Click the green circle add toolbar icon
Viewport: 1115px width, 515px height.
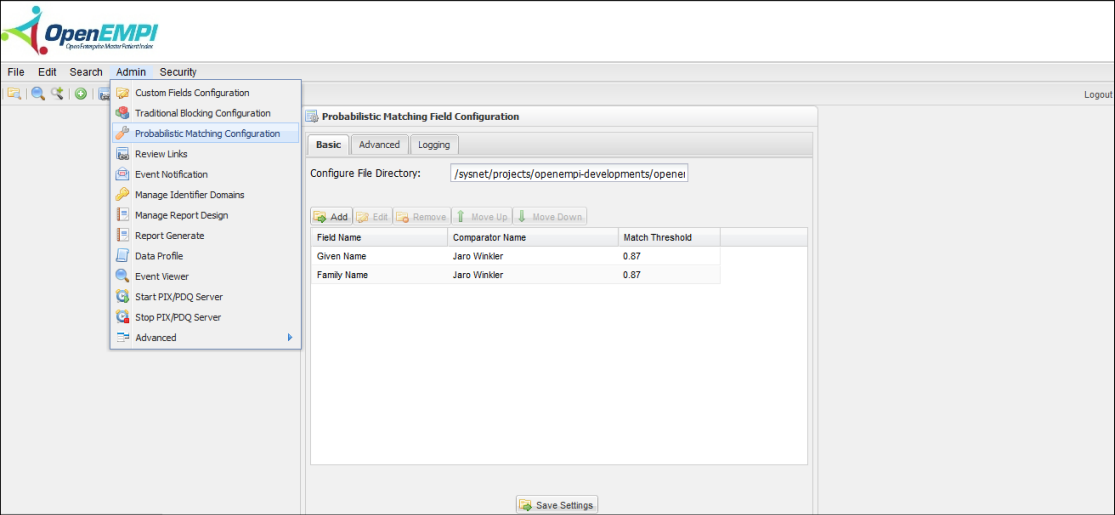coord(81,93)
